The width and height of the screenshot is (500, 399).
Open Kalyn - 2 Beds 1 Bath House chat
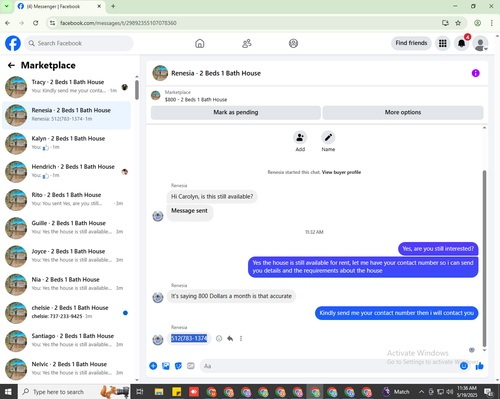(x=67, y=143)
